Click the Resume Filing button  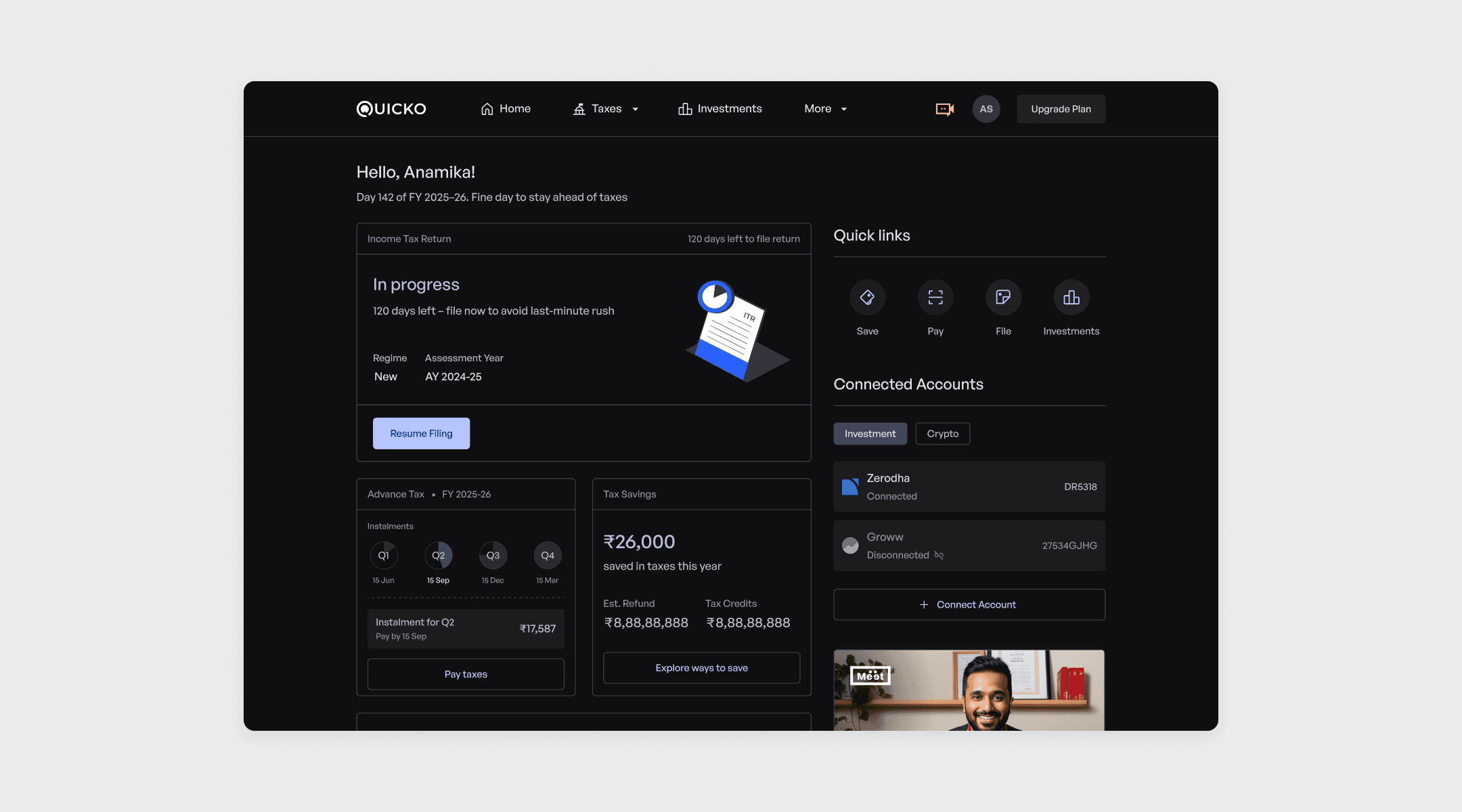[x=421, y=434]
